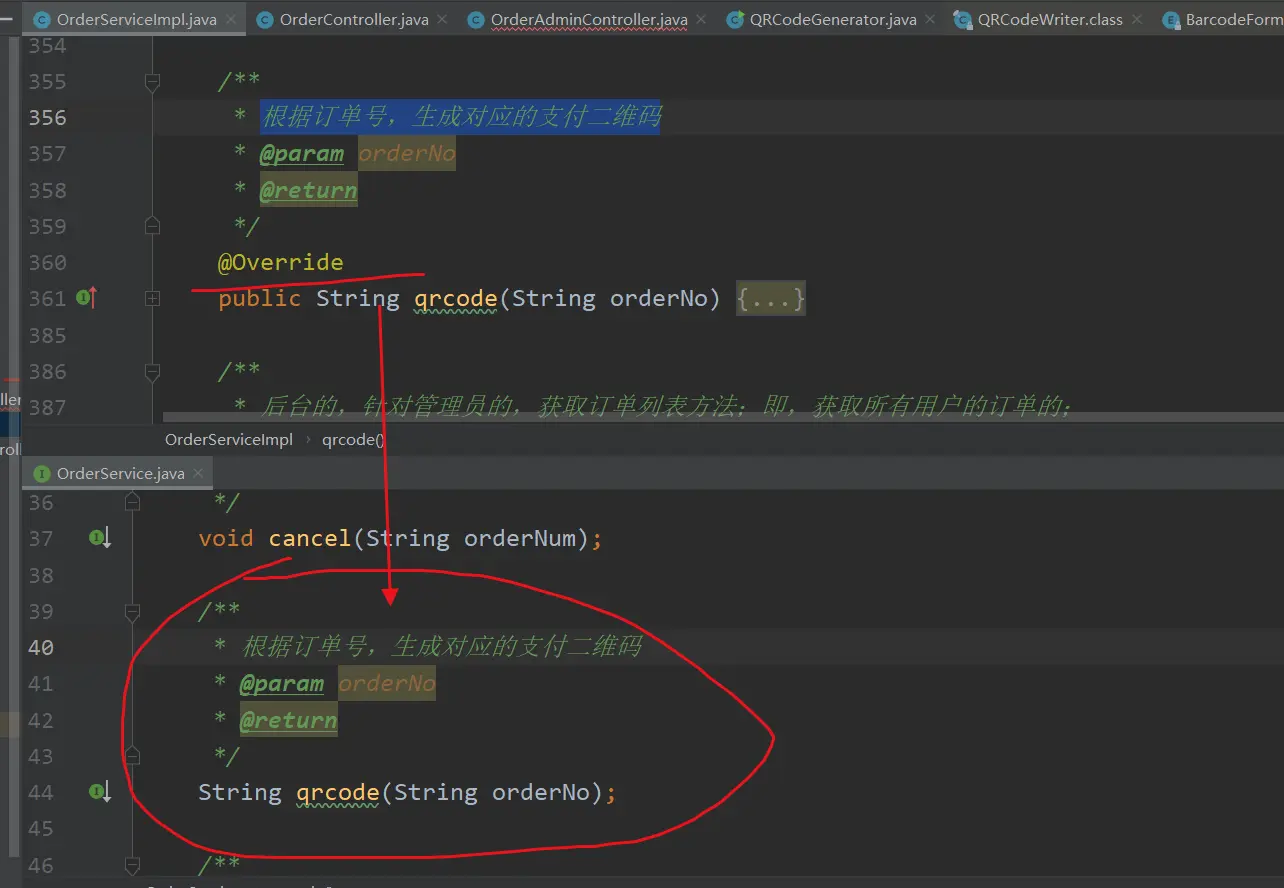
Task: Switch to the OrderController.java tab
Action: pyautogui.click(x=353, y=20)
